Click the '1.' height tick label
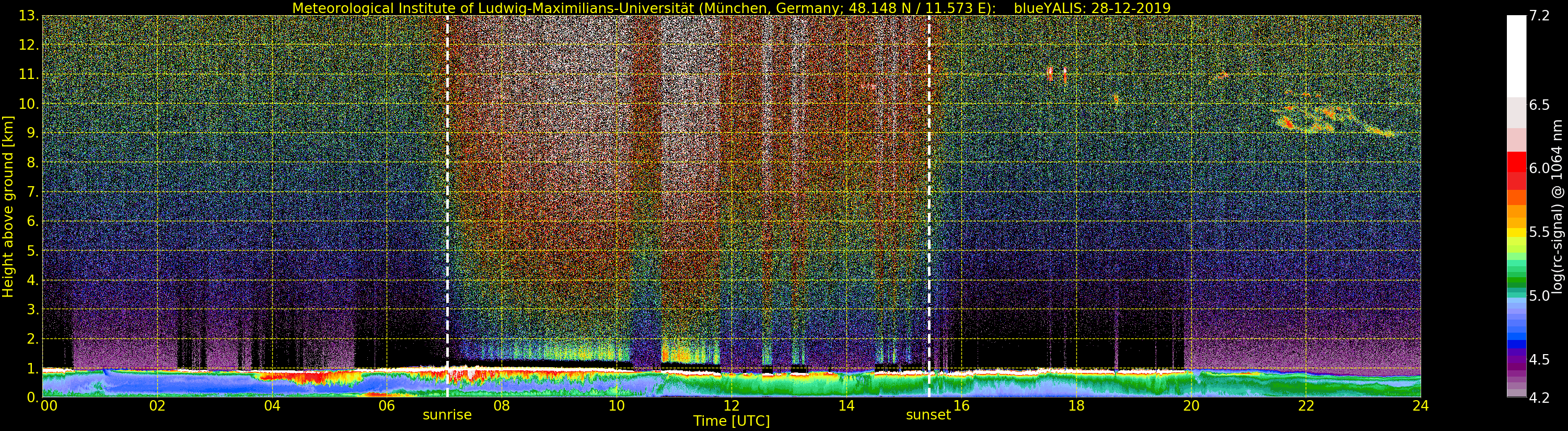The width and height of the screenshot is (1568, 431). 32,368
